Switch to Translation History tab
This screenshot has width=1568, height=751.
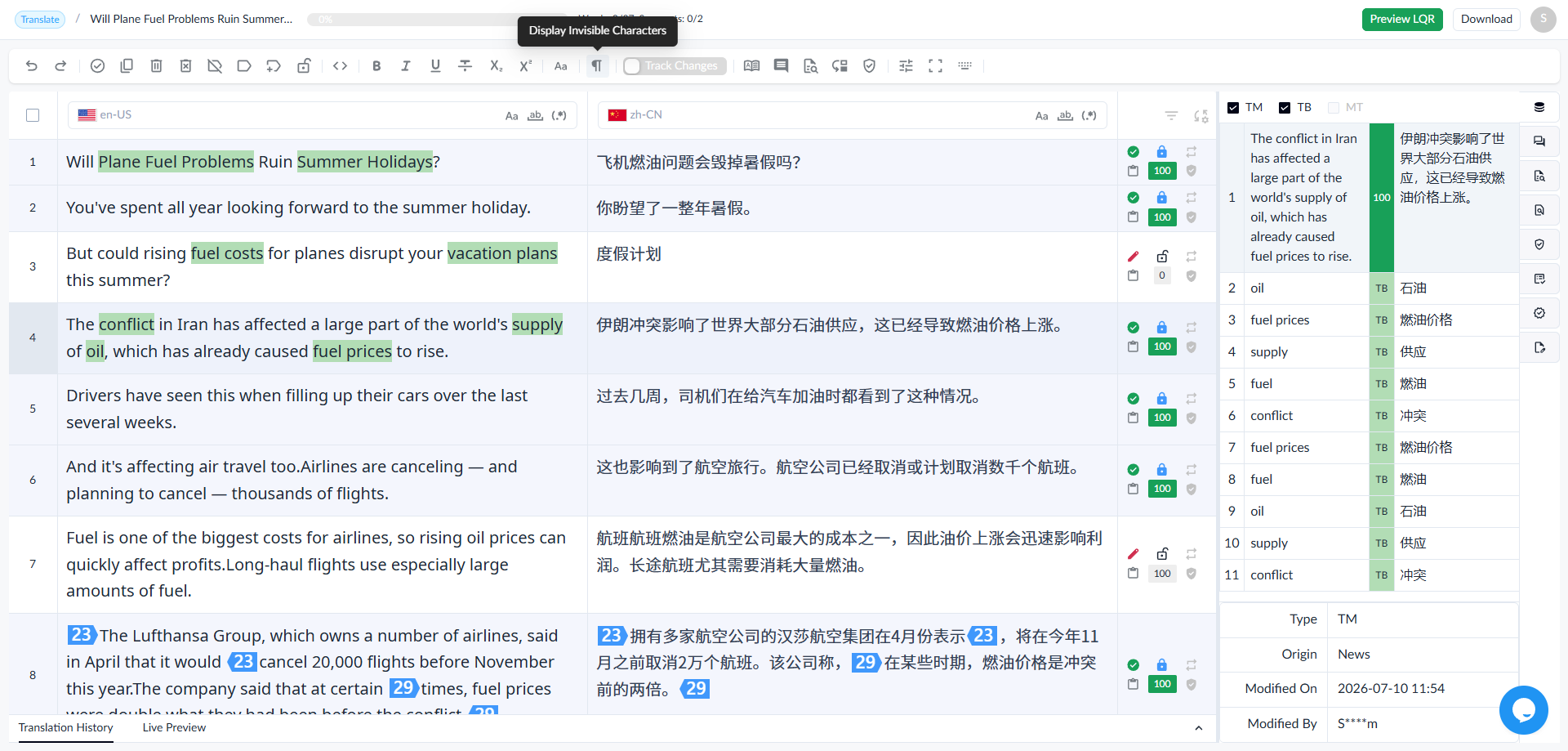pyautogui.click(x=66, y=727)
